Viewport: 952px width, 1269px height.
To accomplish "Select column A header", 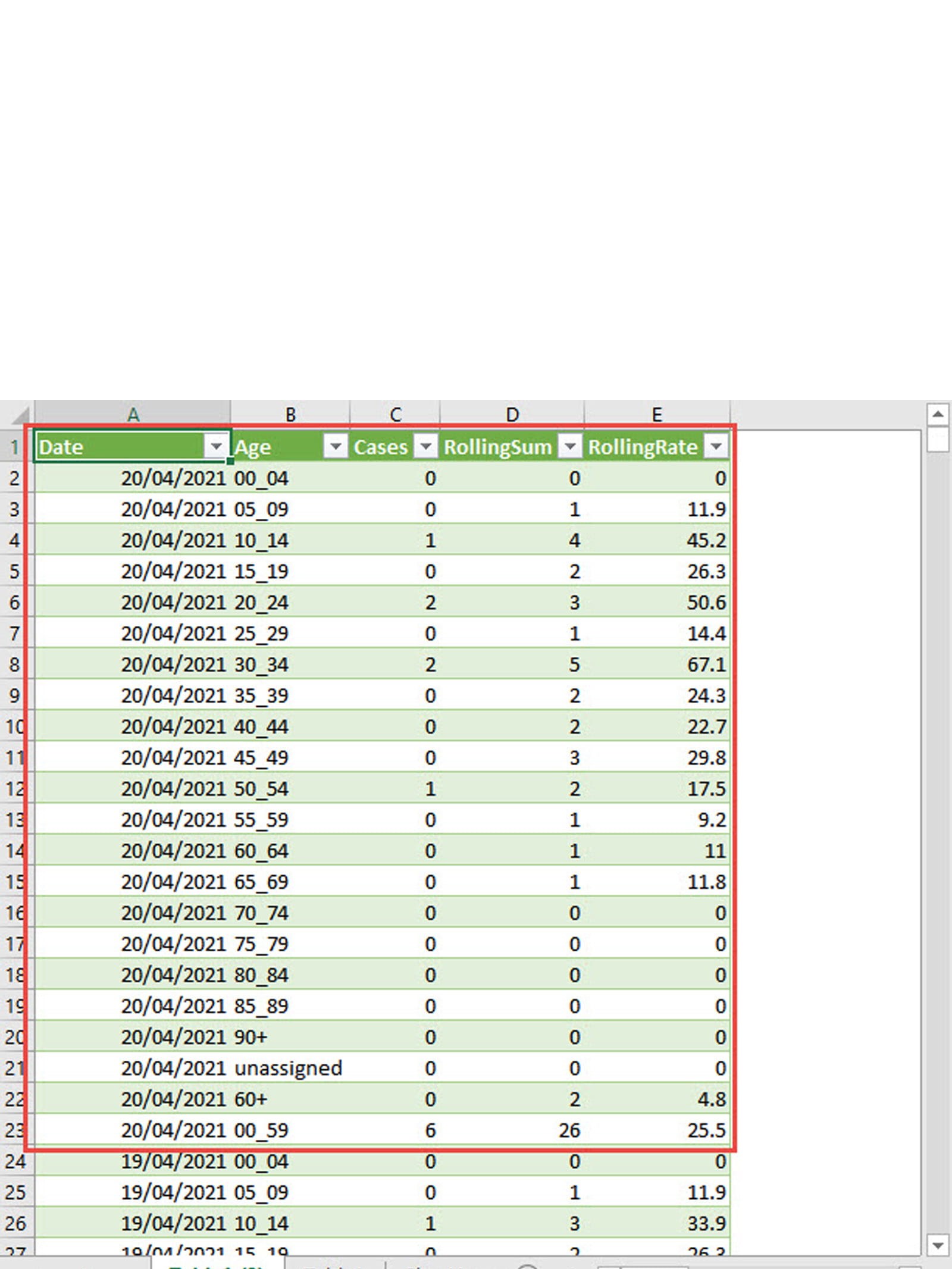I will (x=133, y=414).
